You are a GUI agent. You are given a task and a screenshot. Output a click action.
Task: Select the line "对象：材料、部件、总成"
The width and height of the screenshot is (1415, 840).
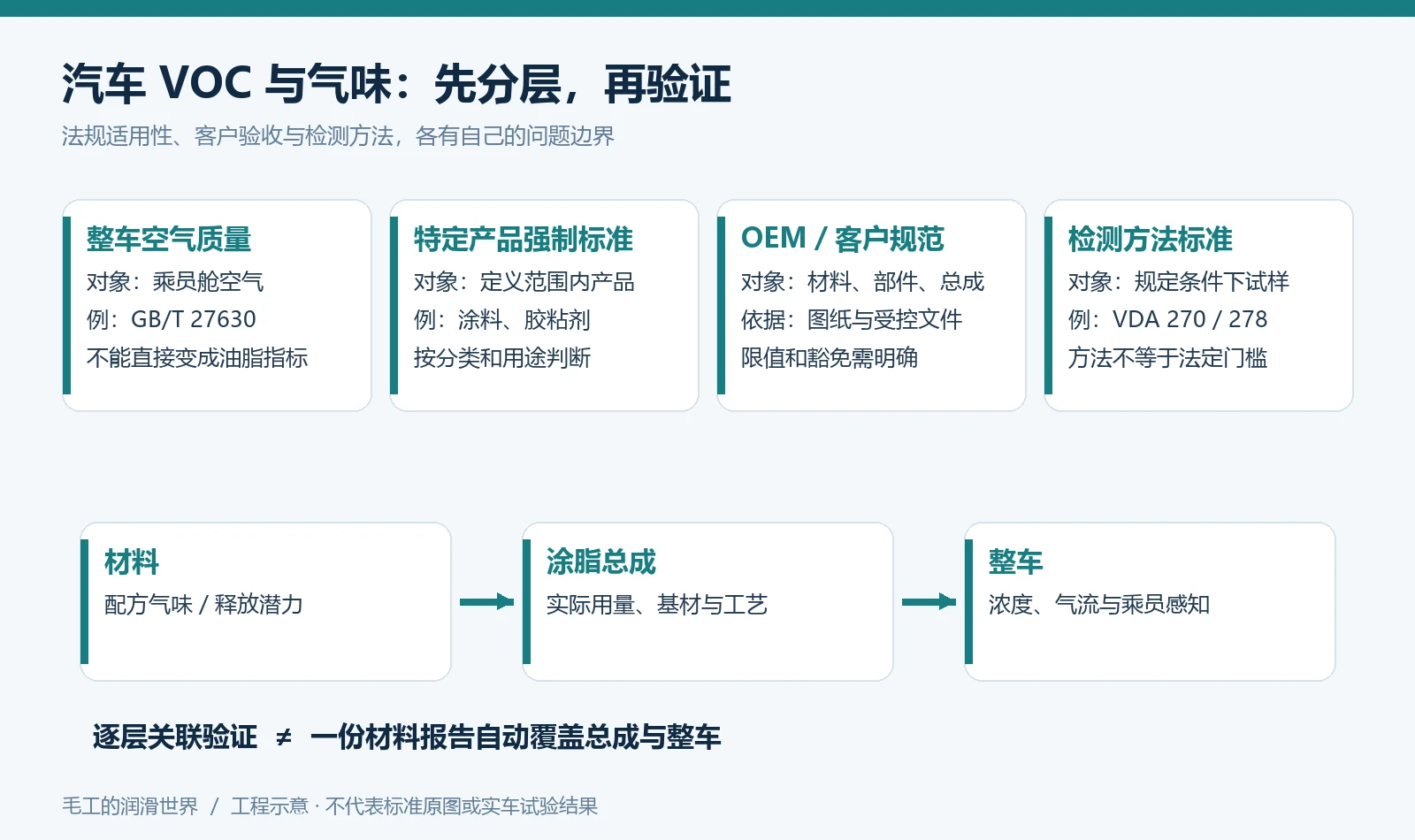click(x=862, y=282)
